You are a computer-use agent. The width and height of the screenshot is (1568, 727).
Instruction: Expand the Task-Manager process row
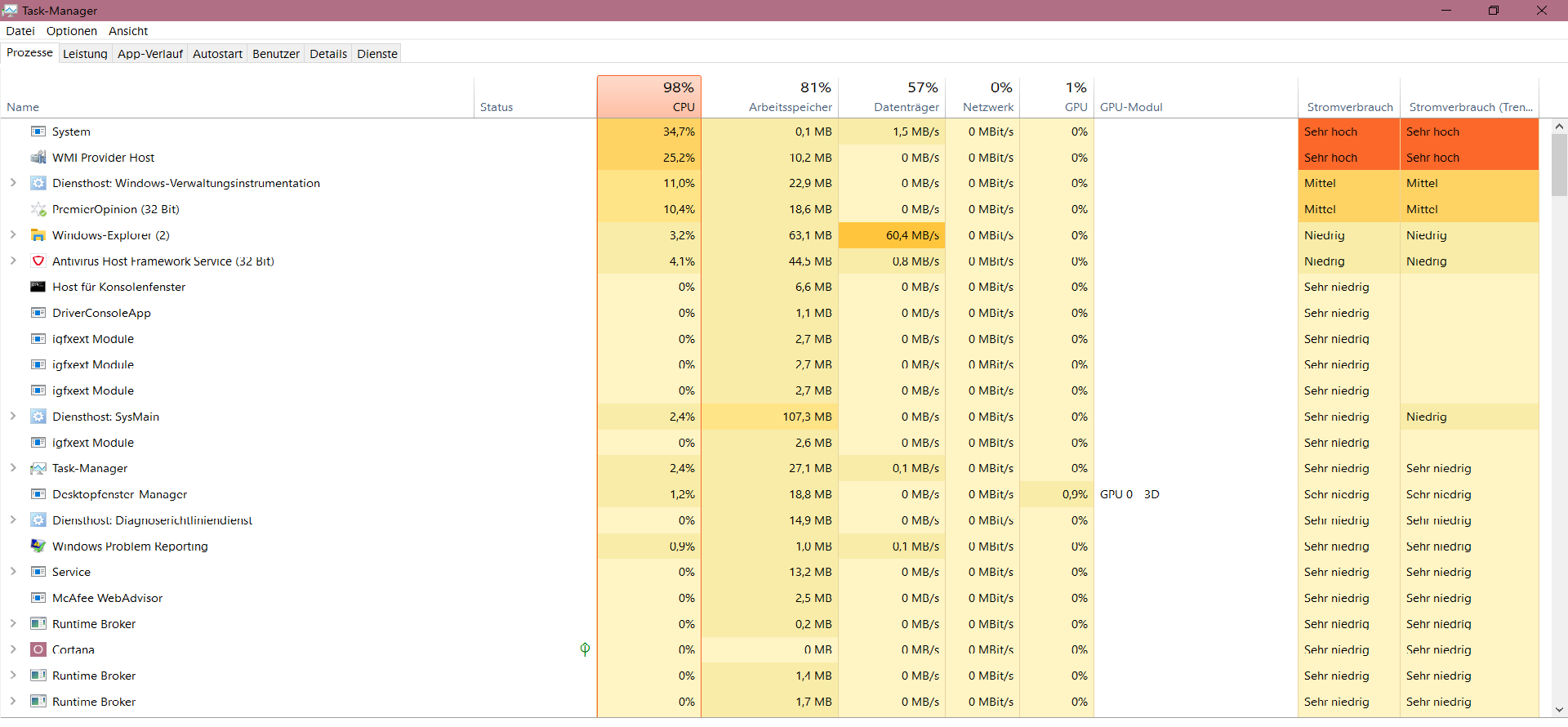pos(13,468)
